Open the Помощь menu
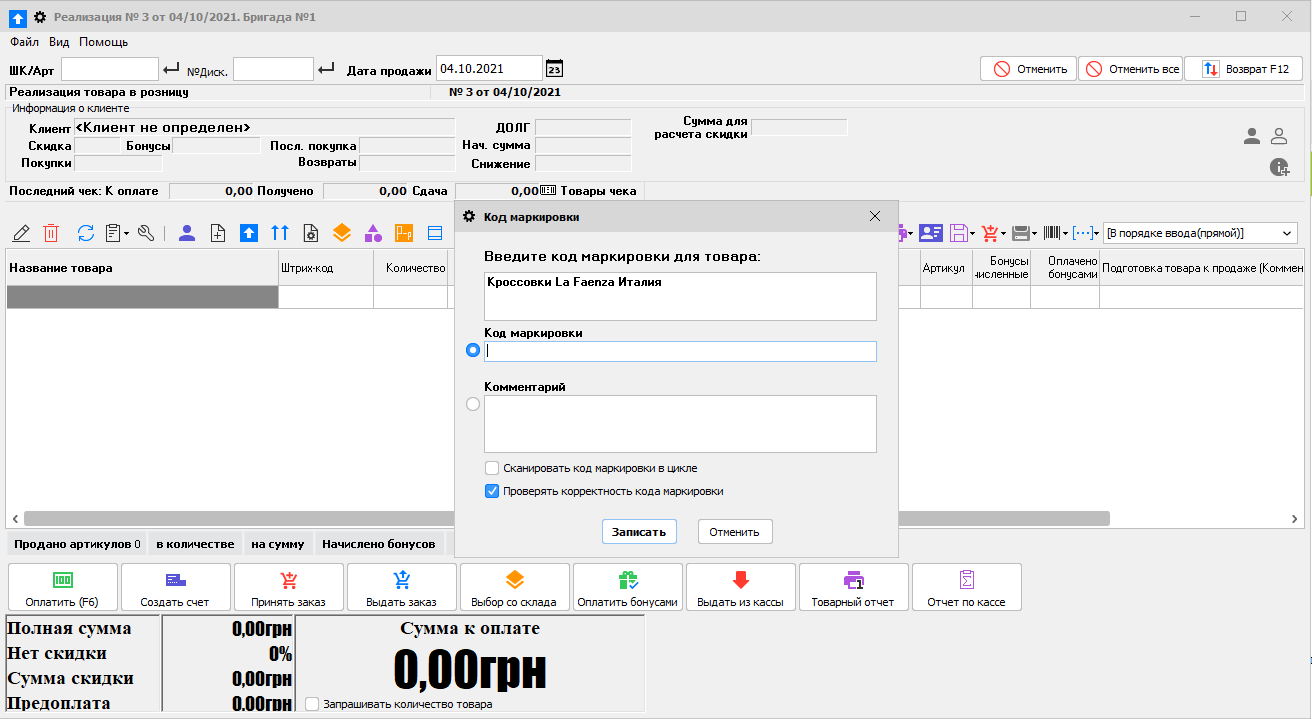1312x719 pixels. (103, 42)
